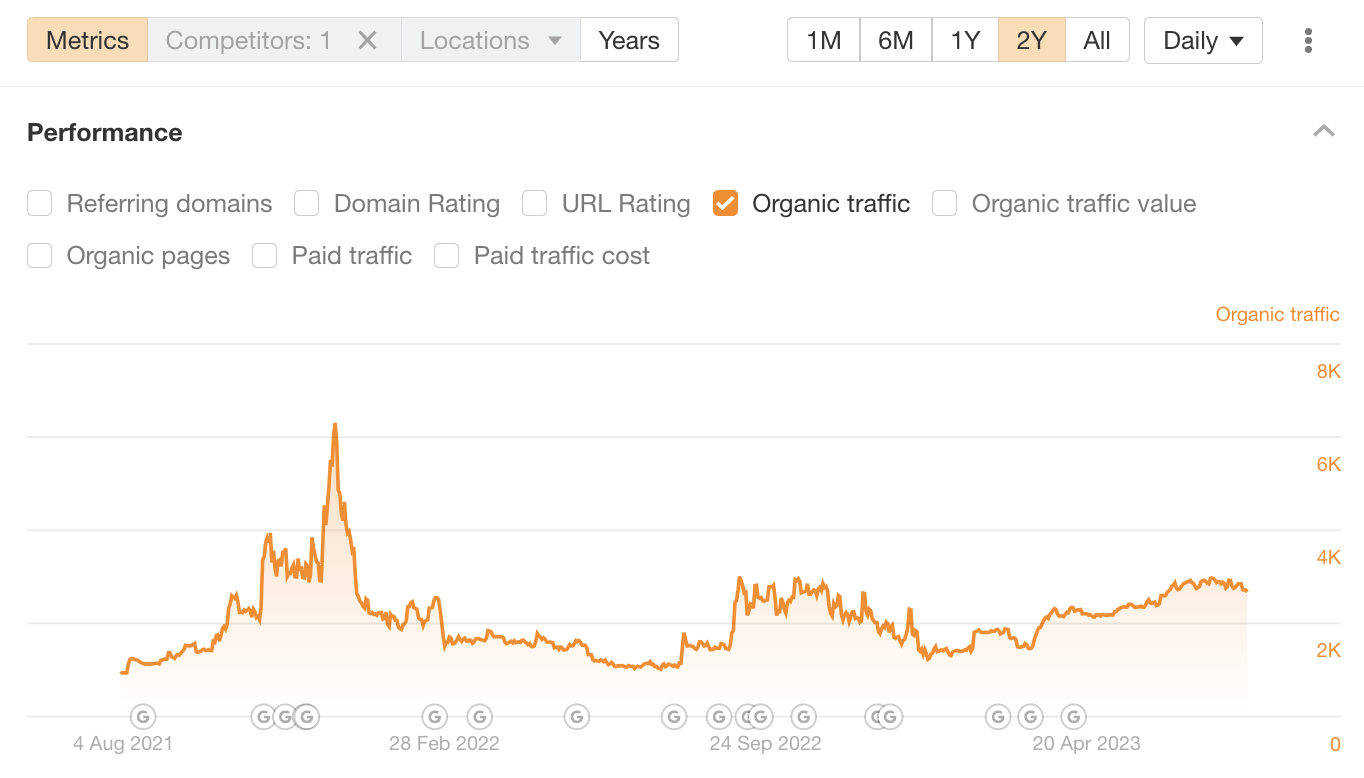This screenshot has height=778, width=1364.
Task: Click the double G marker near 24 Sep 2022
Action: click(x=756, y=716)
